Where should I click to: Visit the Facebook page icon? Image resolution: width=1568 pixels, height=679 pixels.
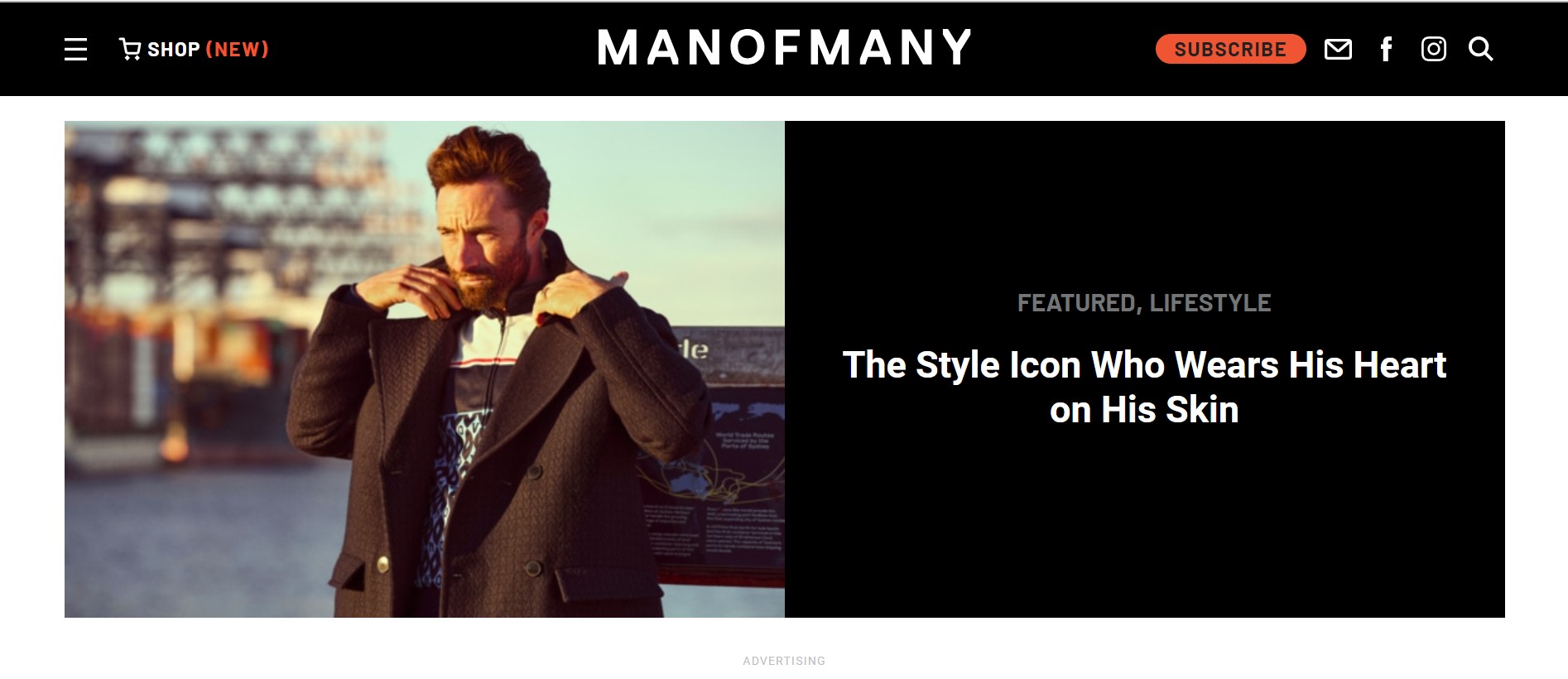coord(1386,50)
